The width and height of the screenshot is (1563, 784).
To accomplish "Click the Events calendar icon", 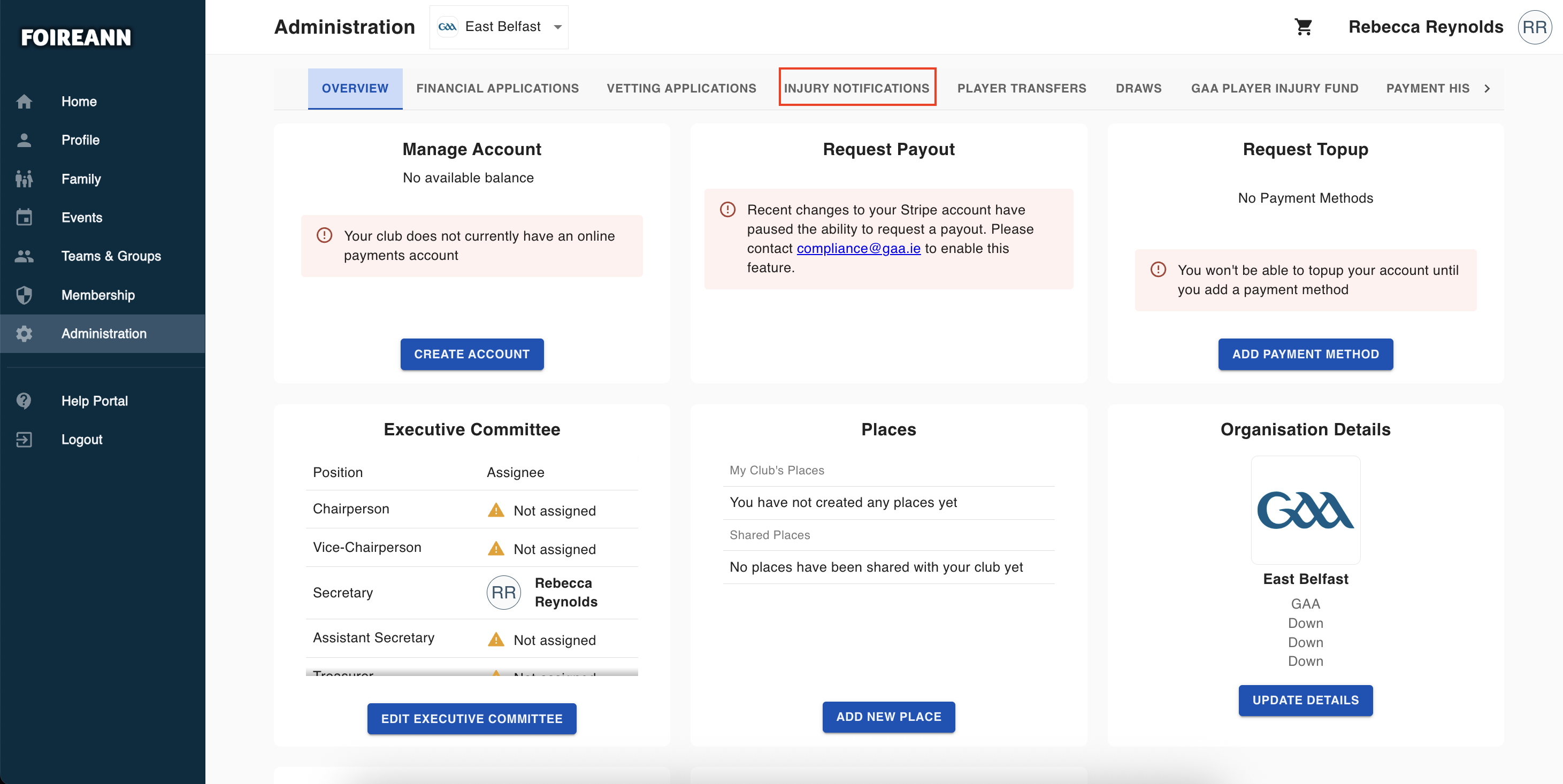I will point(24,217).
